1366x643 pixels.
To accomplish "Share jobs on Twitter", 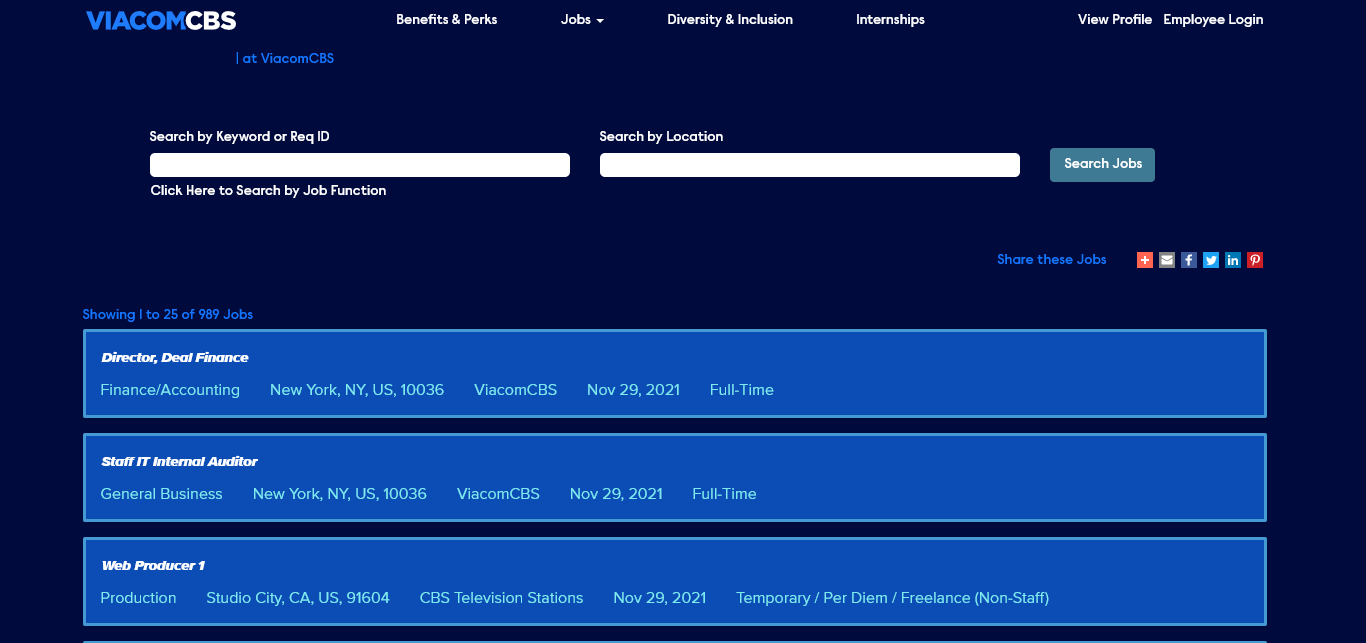I will pyautogui.click(x=1211, y=260).
